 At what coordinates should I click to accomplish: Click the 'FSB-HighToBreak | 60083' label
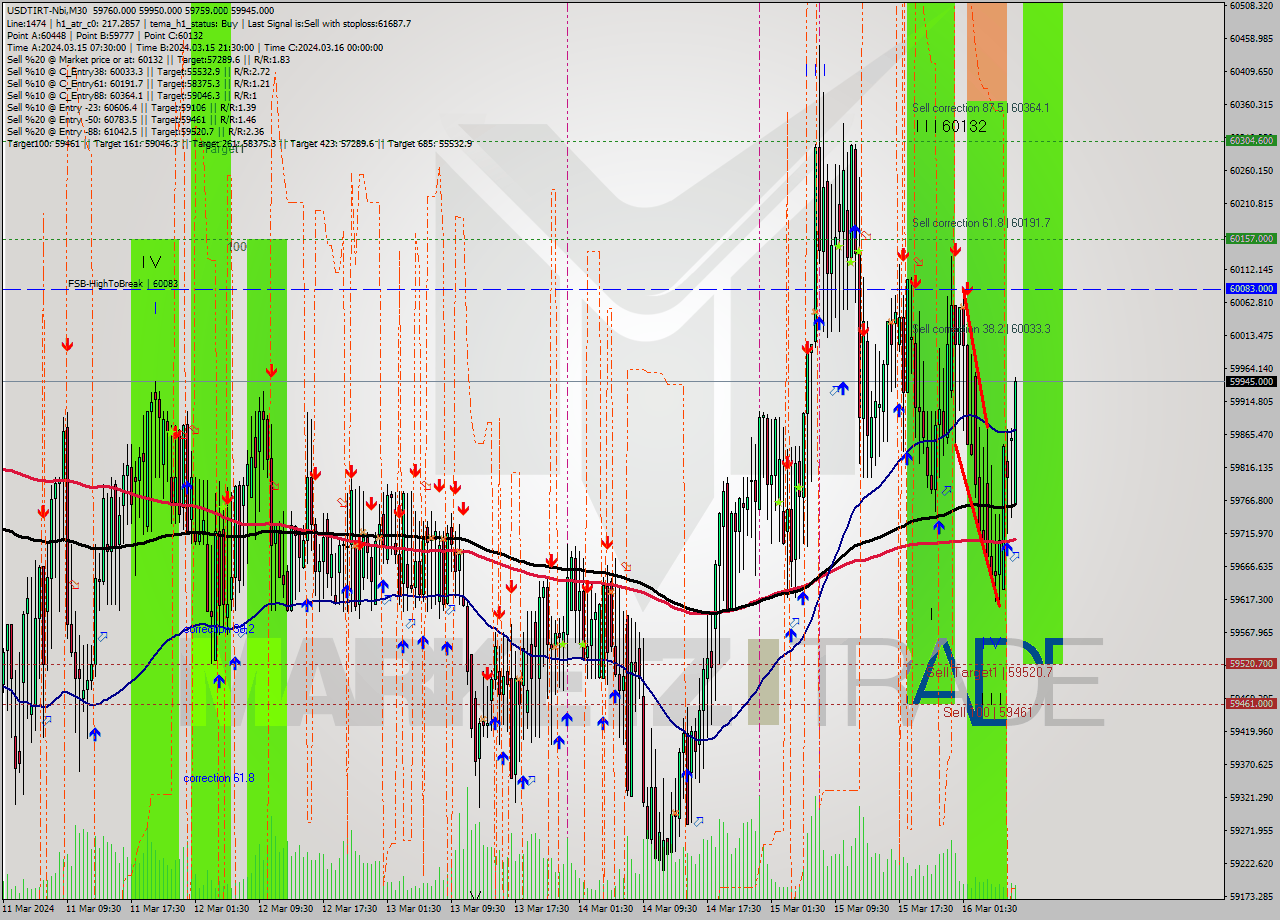pyautogui.click(x=123, y=284)
